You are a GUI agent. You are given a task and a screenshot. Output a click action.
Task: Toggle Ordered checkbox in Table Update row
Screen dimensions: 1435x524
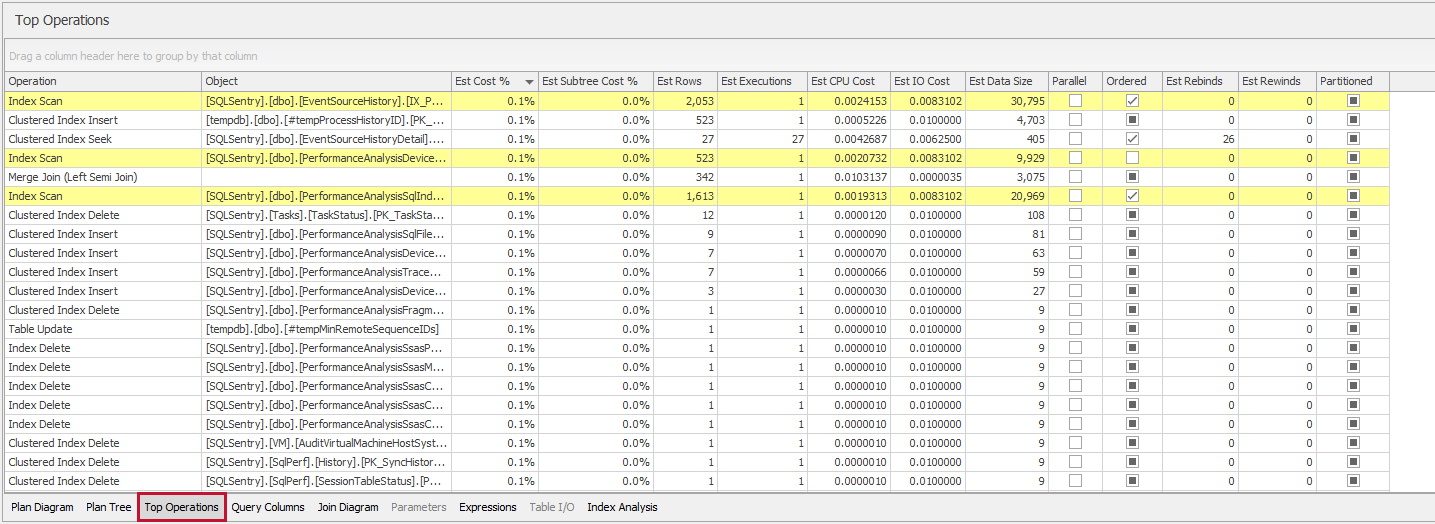(1132, 329)
